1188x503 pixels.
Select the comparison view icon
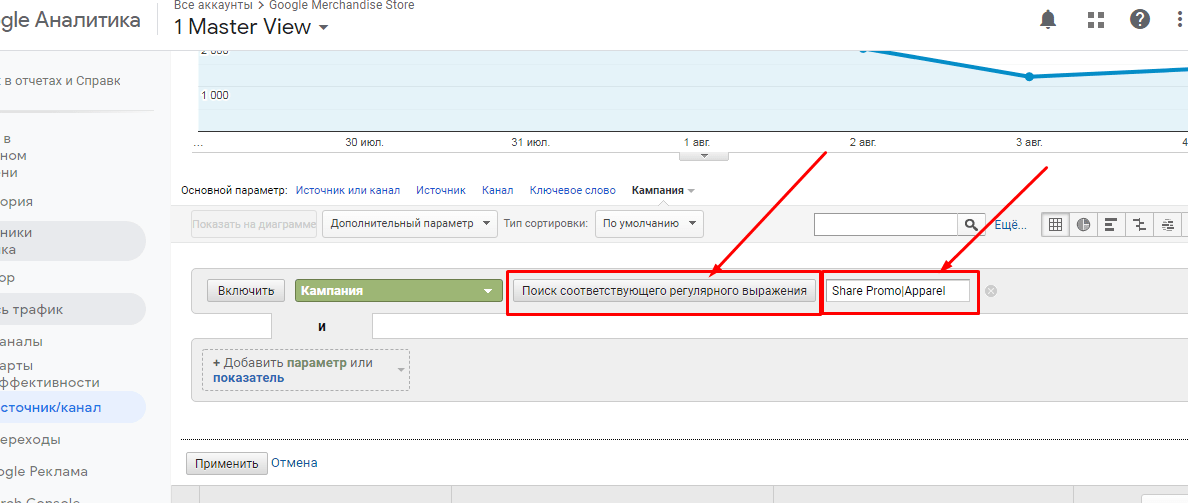point(1138,225)
